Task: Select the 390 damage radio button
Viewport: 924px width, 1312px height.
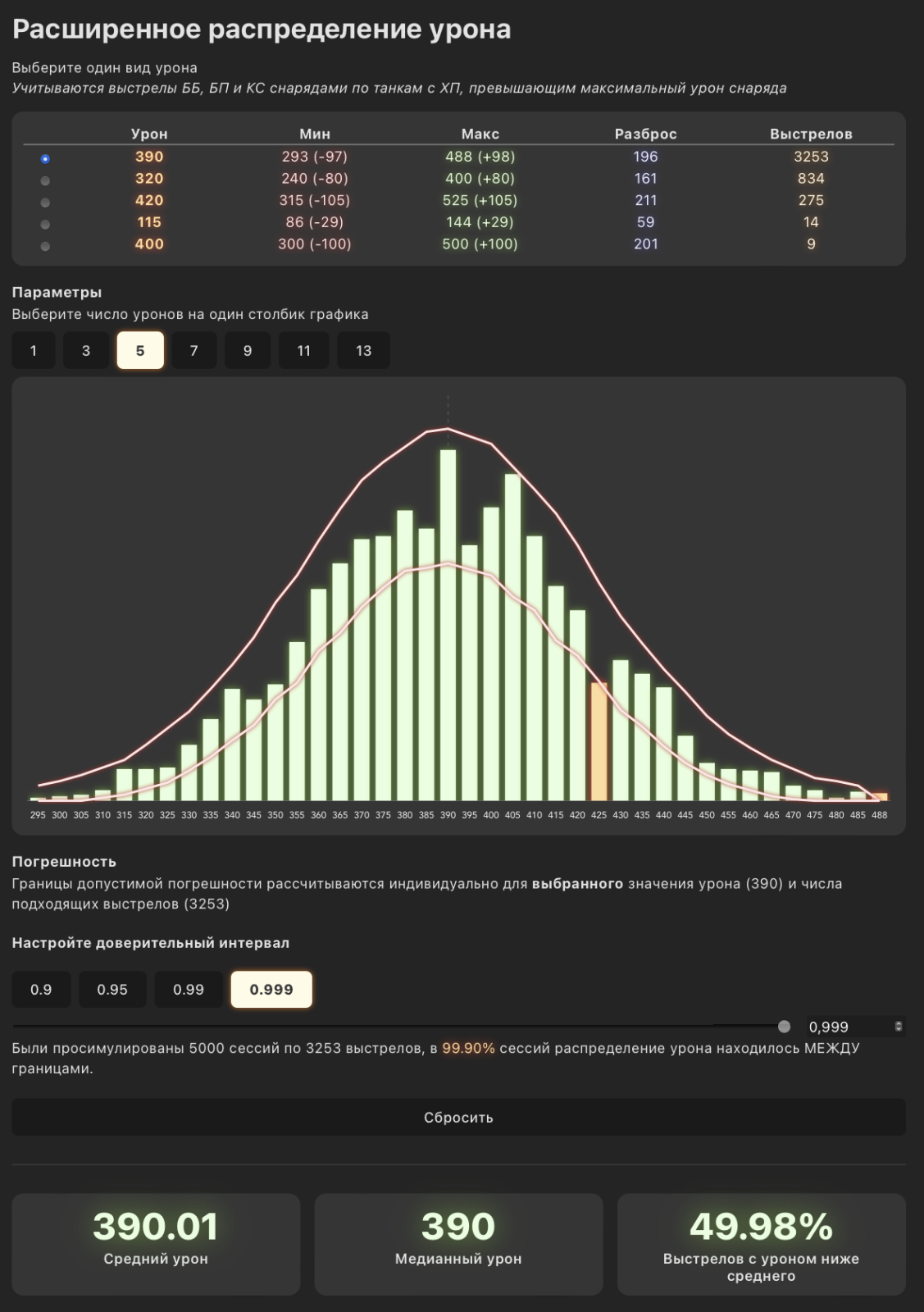Action: coord(45,159)
